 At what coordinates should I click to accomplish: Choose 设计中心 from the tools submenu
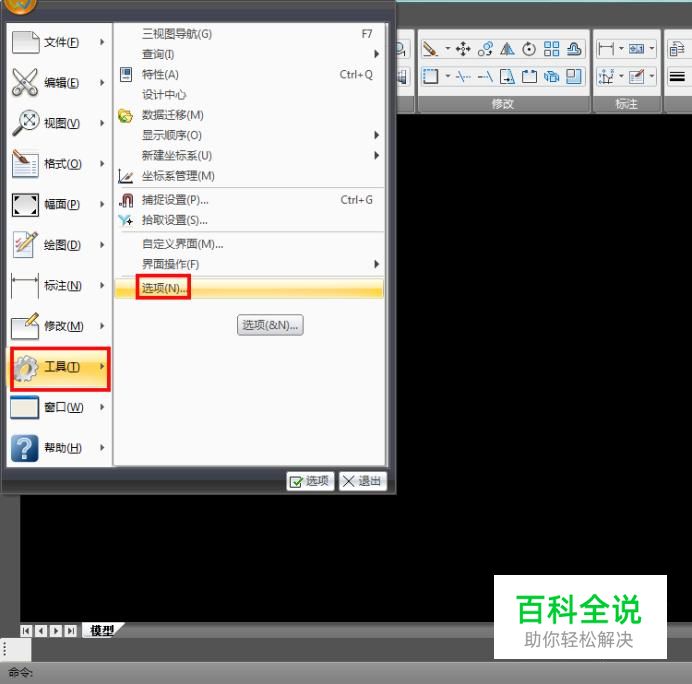point(249,94)
